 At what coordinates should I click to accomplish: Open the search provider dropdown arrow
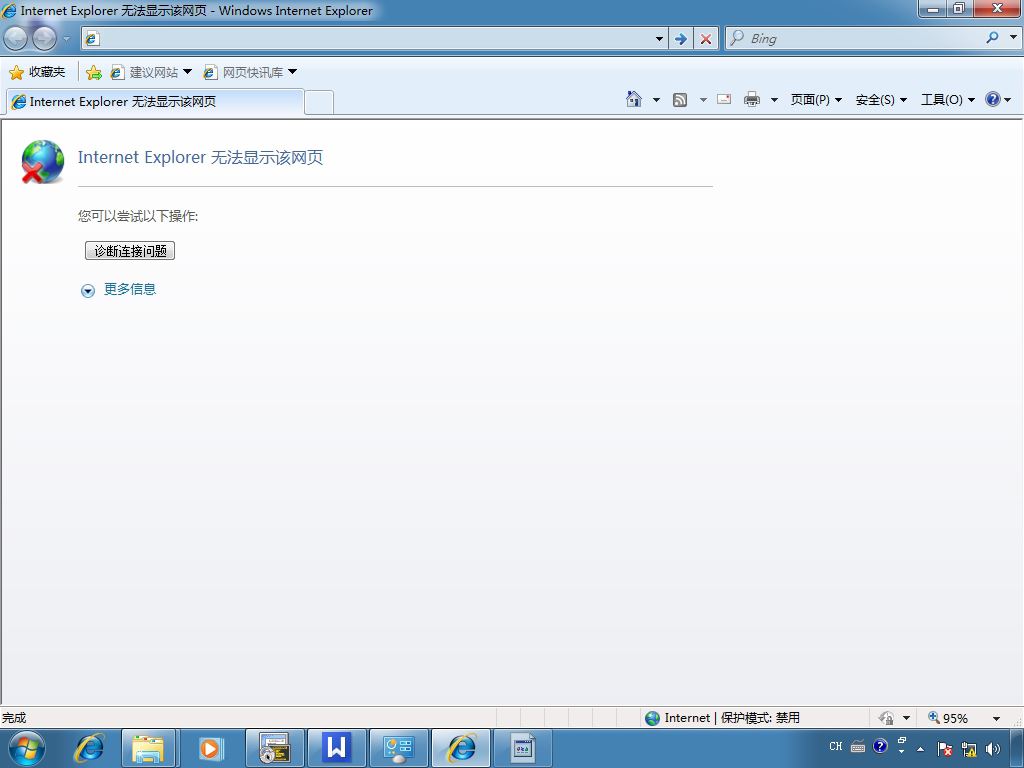pyautogui.click(x=1013, y=37)
